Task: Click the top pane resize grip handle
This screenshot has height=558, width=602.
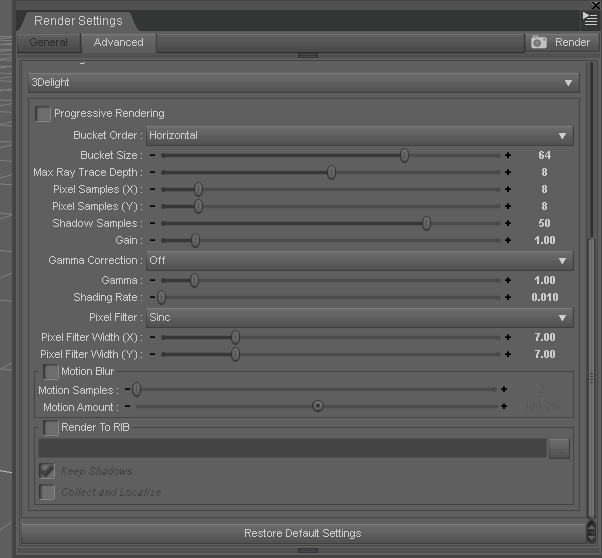Action: [308, 56]
